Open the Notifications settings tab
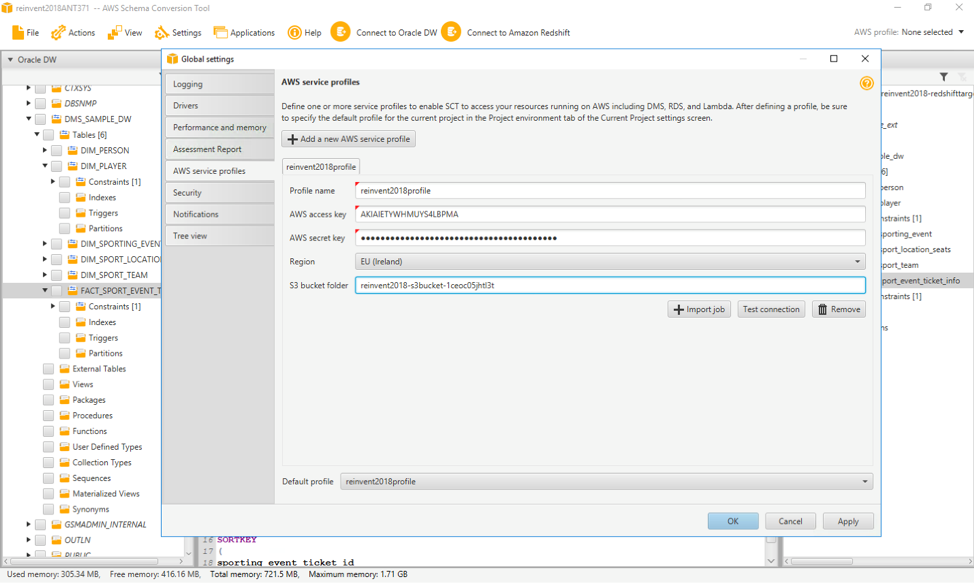This screenshot has height=583, width=974. 220,214
